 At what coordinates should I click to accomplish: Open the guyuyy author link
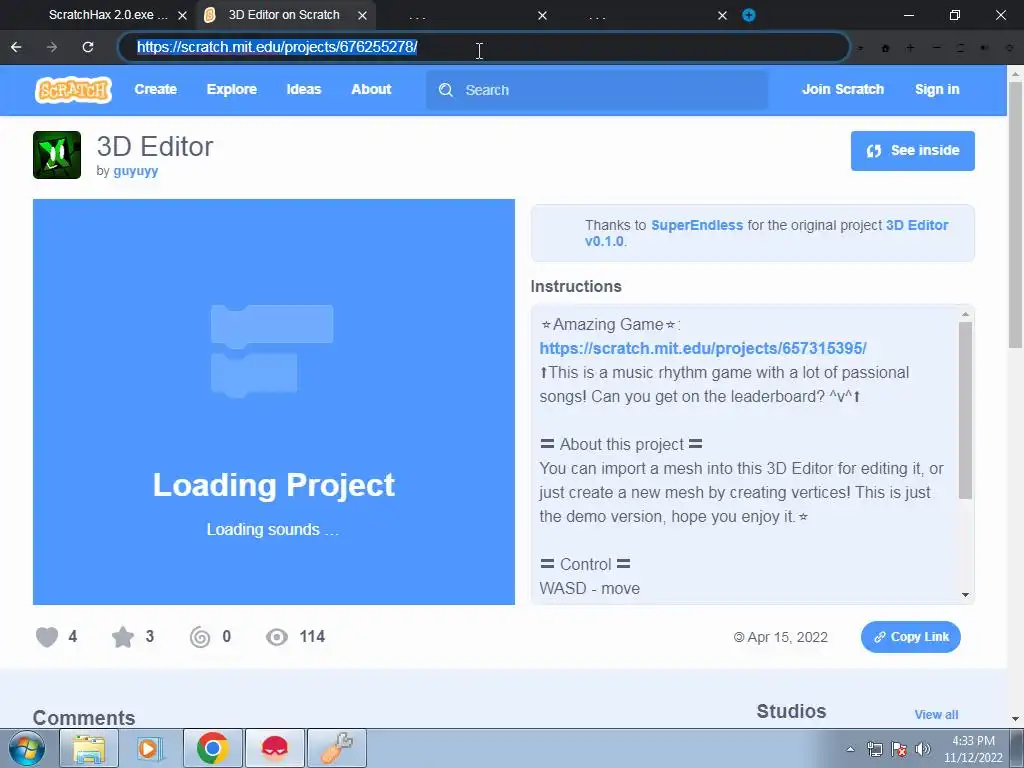[136, 171]
